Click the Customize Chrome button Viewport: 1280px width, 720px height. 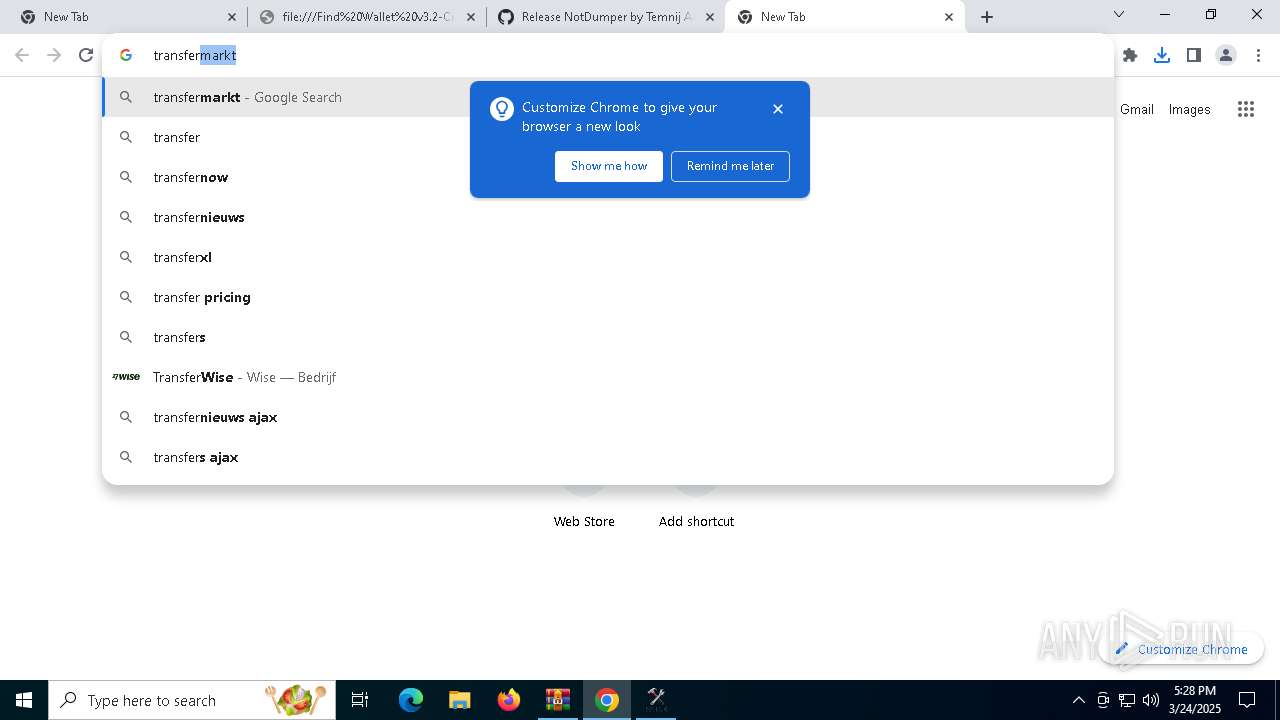[1181, 649]
